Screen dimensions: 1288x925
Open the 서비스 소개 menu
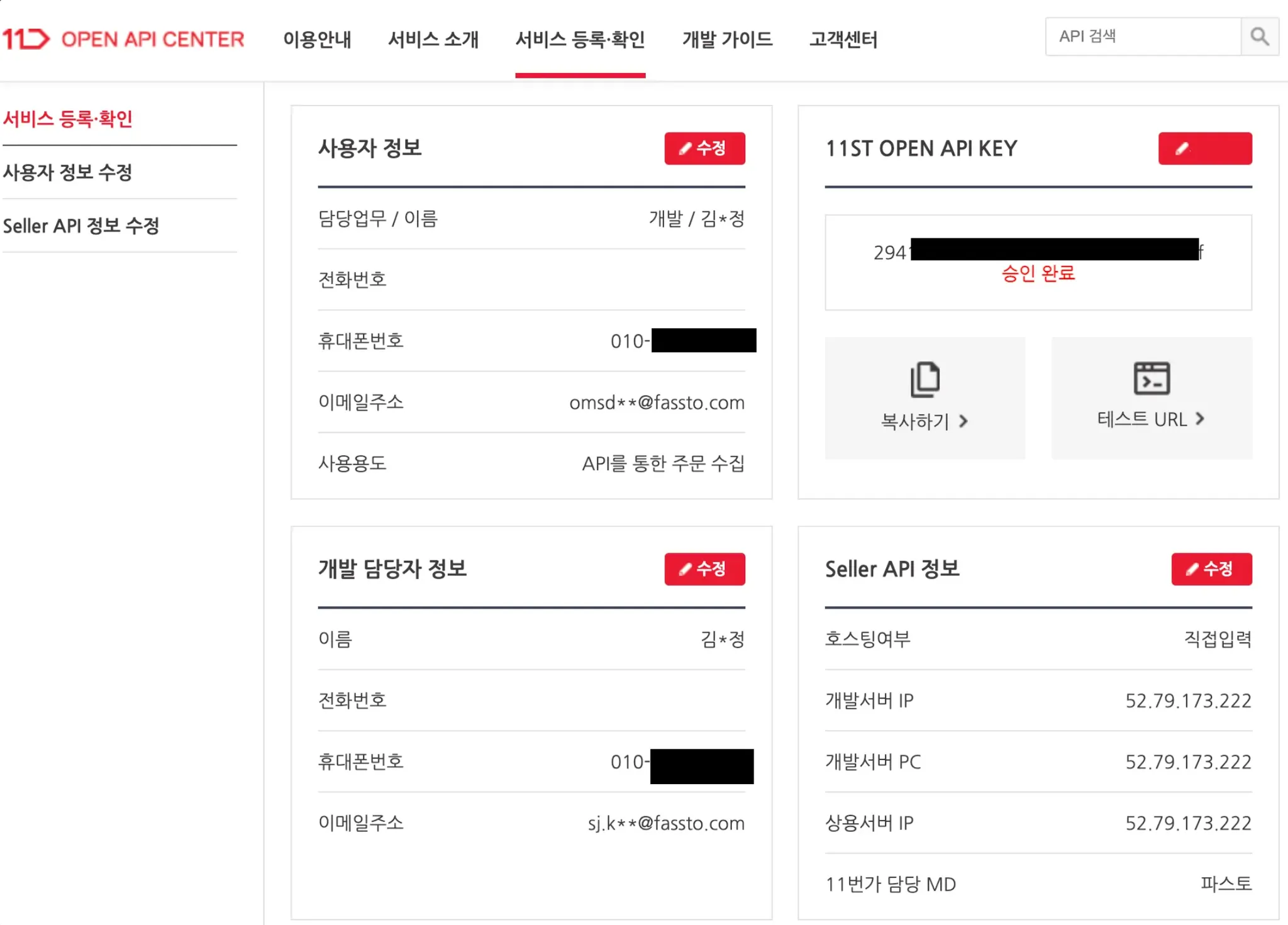(x=433, y=40)
